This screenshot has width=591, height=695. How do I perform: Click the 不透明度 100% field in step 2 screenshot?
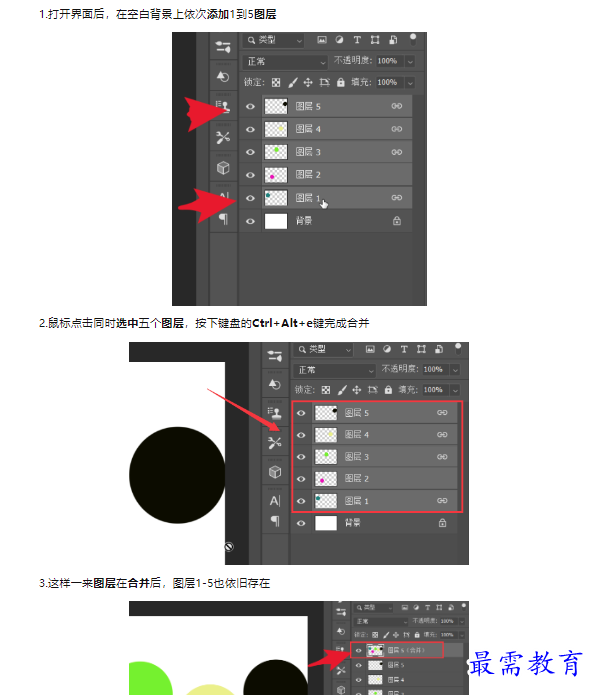click(435, 369)
